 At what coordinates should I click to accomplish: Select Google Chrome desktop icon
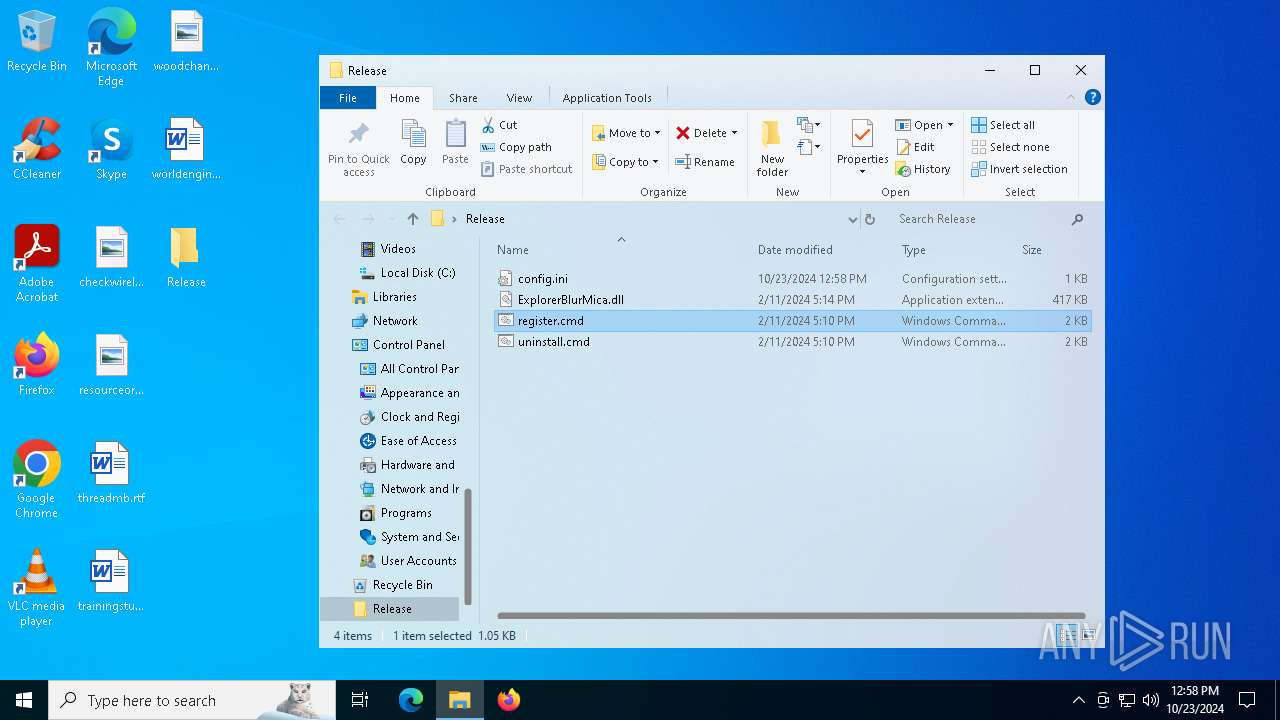[x=37, y=480]
